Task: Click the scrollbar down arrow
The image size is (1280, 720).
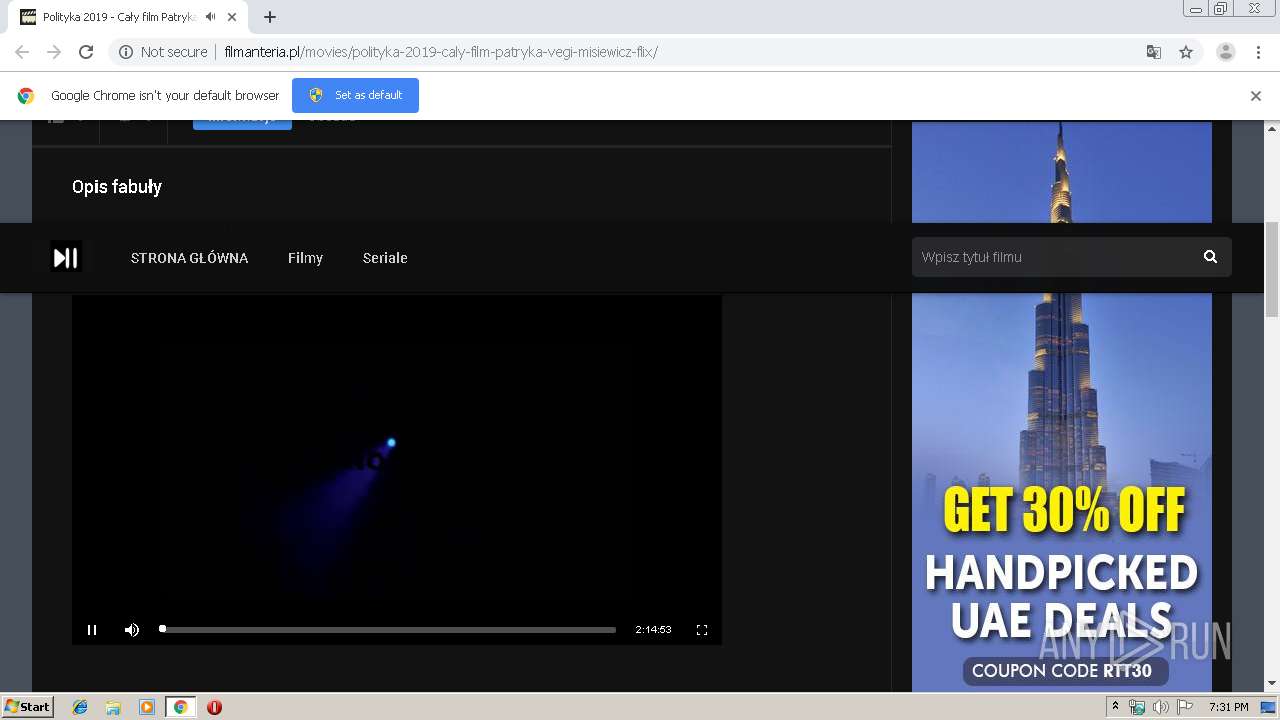Action: click(1272, 684)
